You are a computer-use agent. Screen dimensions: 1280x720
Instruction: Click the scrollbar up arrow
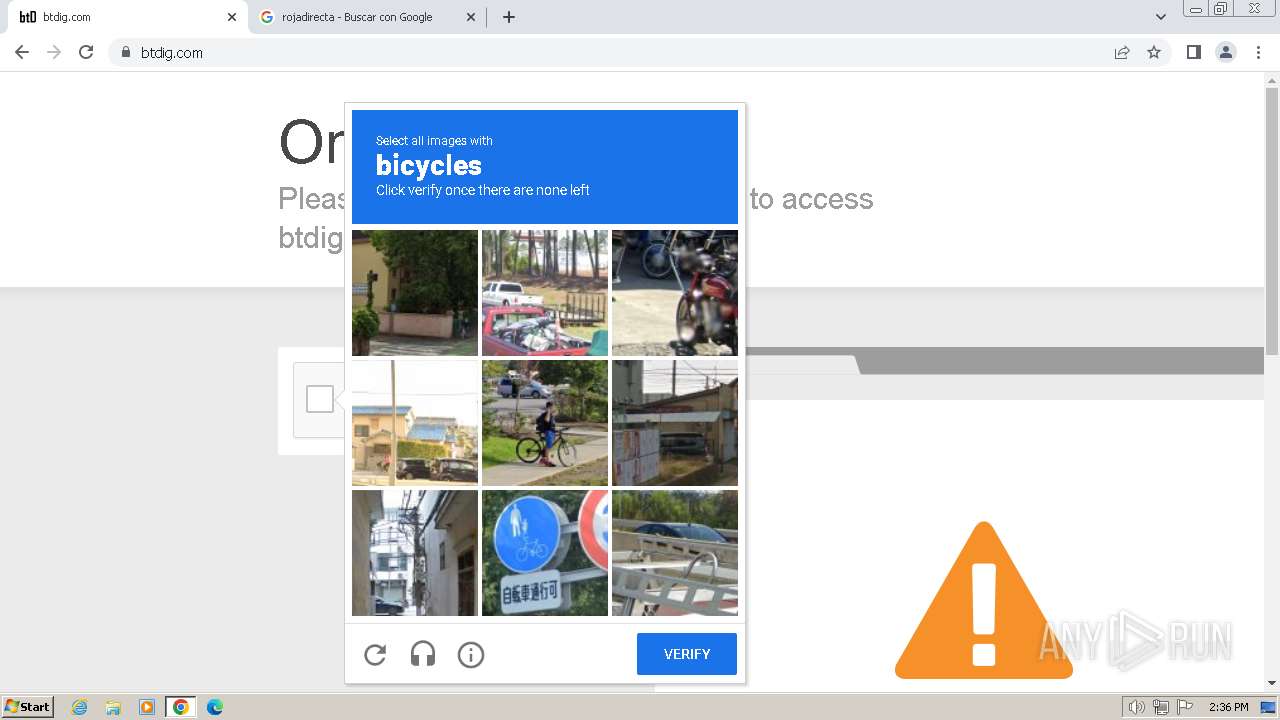(x=1272, y=79)
